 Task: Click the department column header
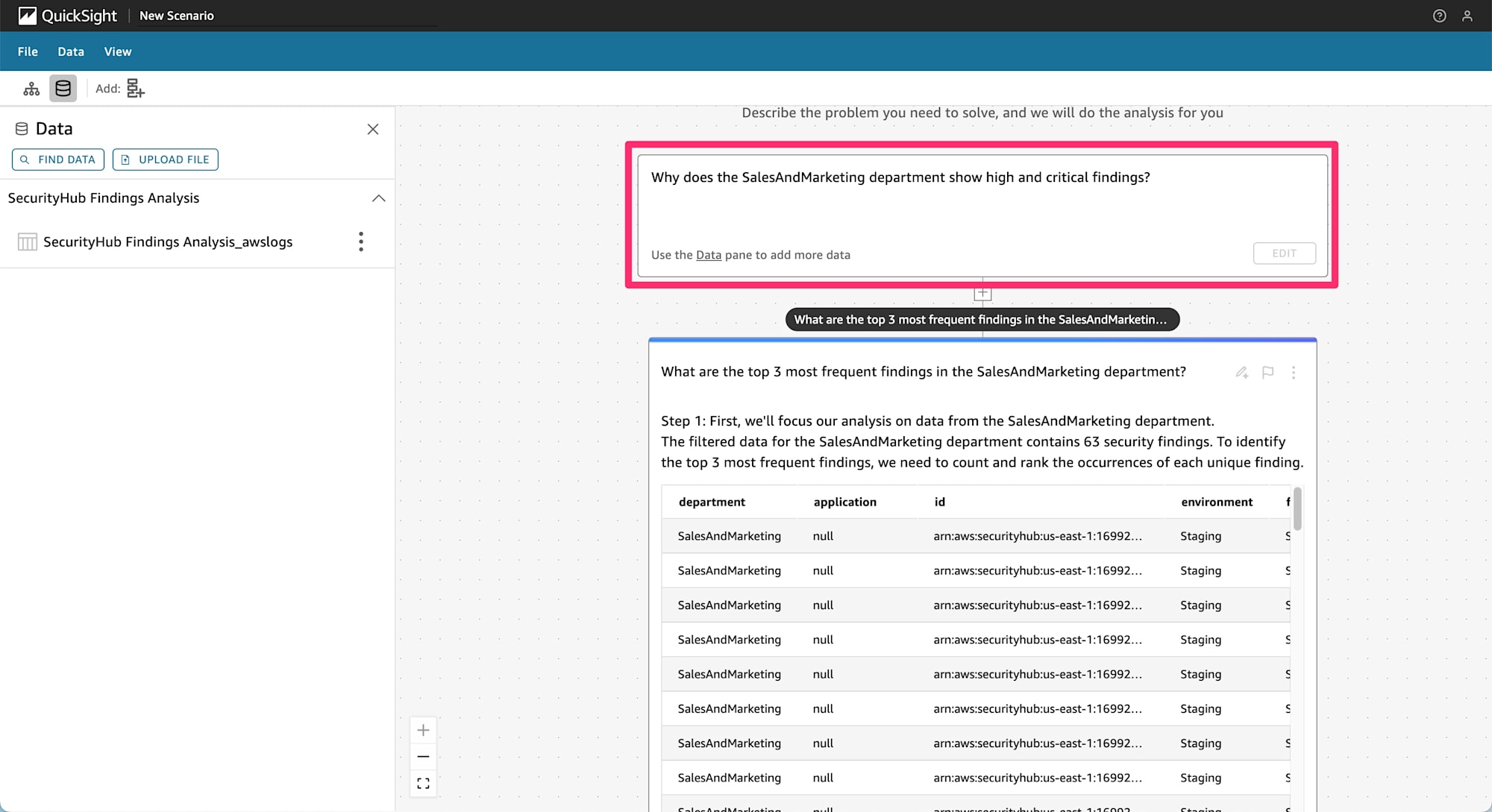[712, 502]
